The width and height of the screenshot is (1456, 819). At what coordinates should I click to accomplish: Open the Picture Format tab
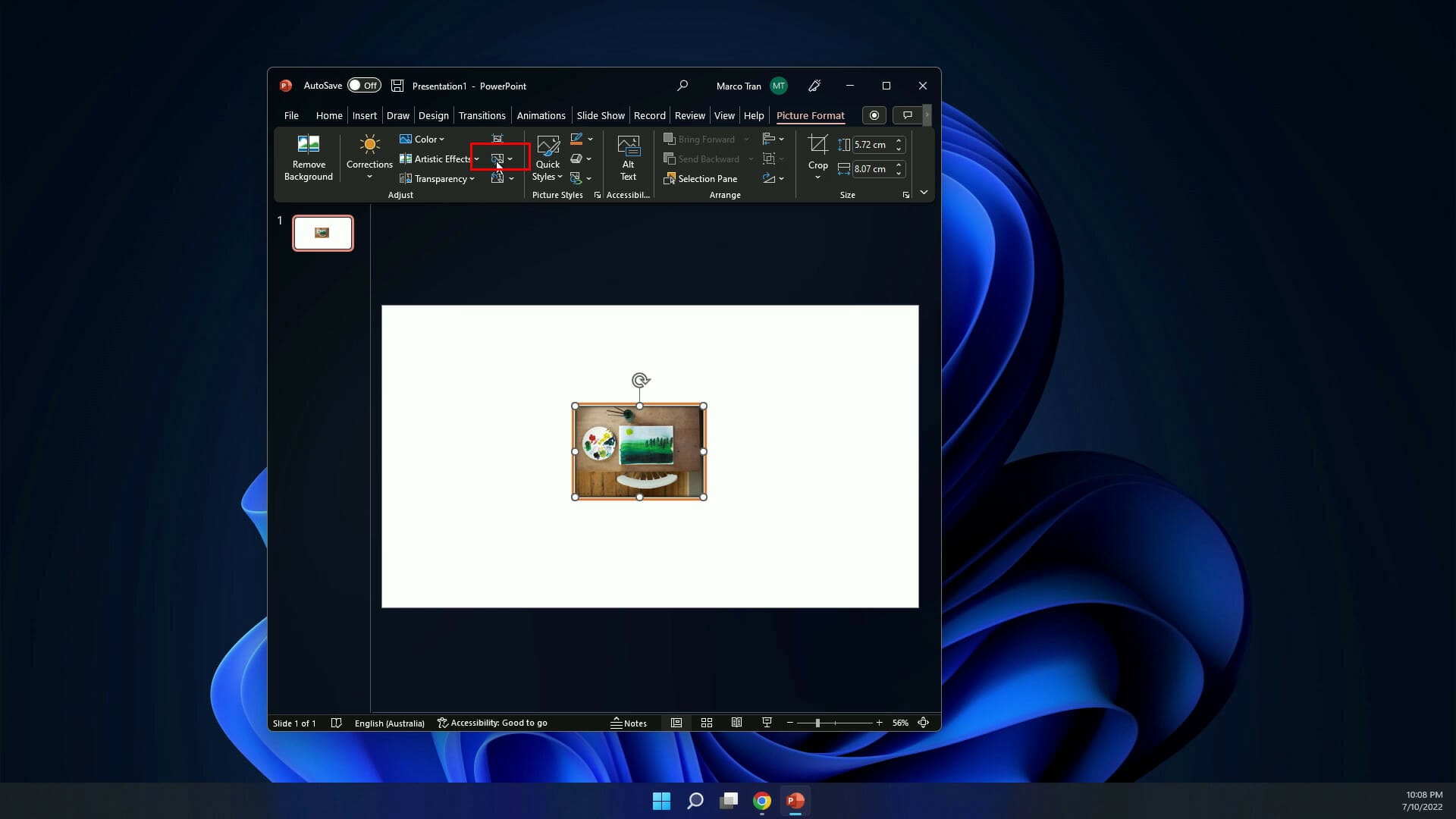[810, 115]
